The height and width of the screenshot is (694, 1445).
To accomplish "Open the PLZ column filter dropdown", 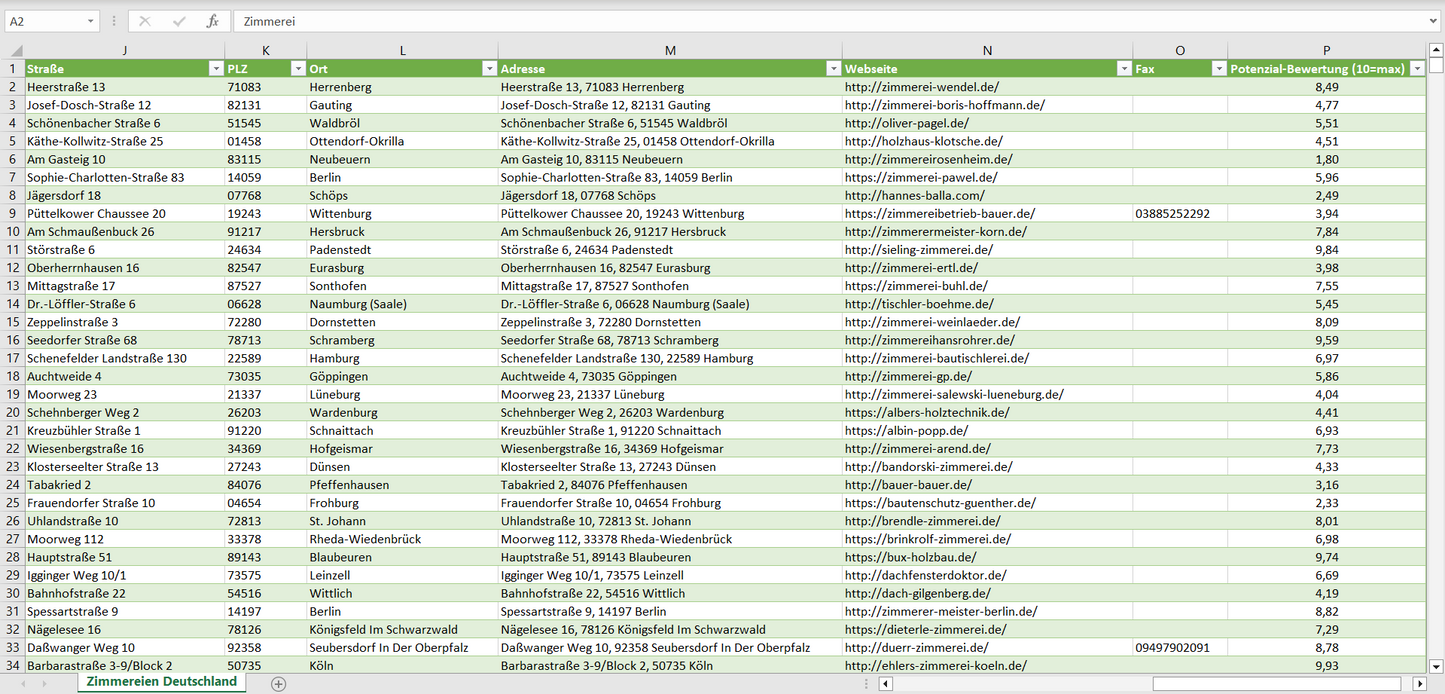I will click(297, 69).
